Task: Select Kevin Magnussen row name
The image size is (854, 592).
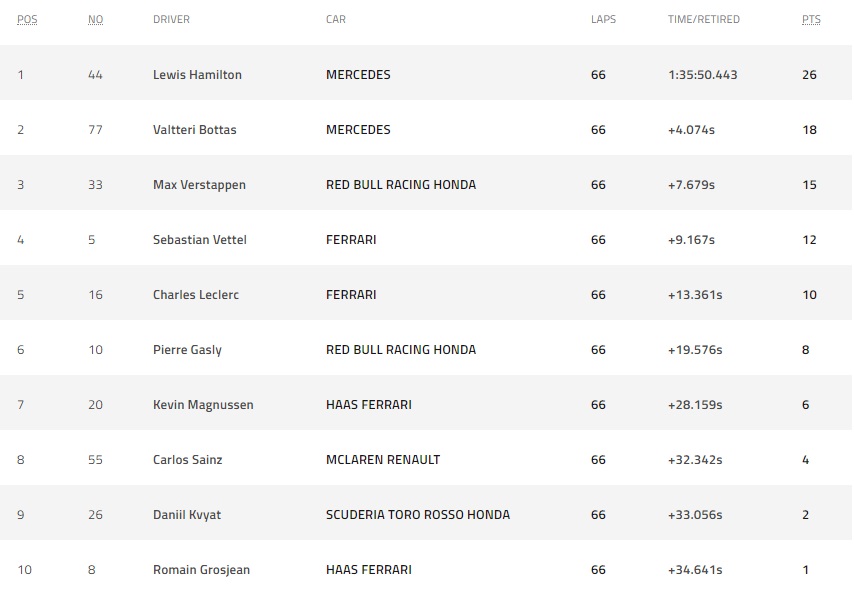Action: [203, 405]
